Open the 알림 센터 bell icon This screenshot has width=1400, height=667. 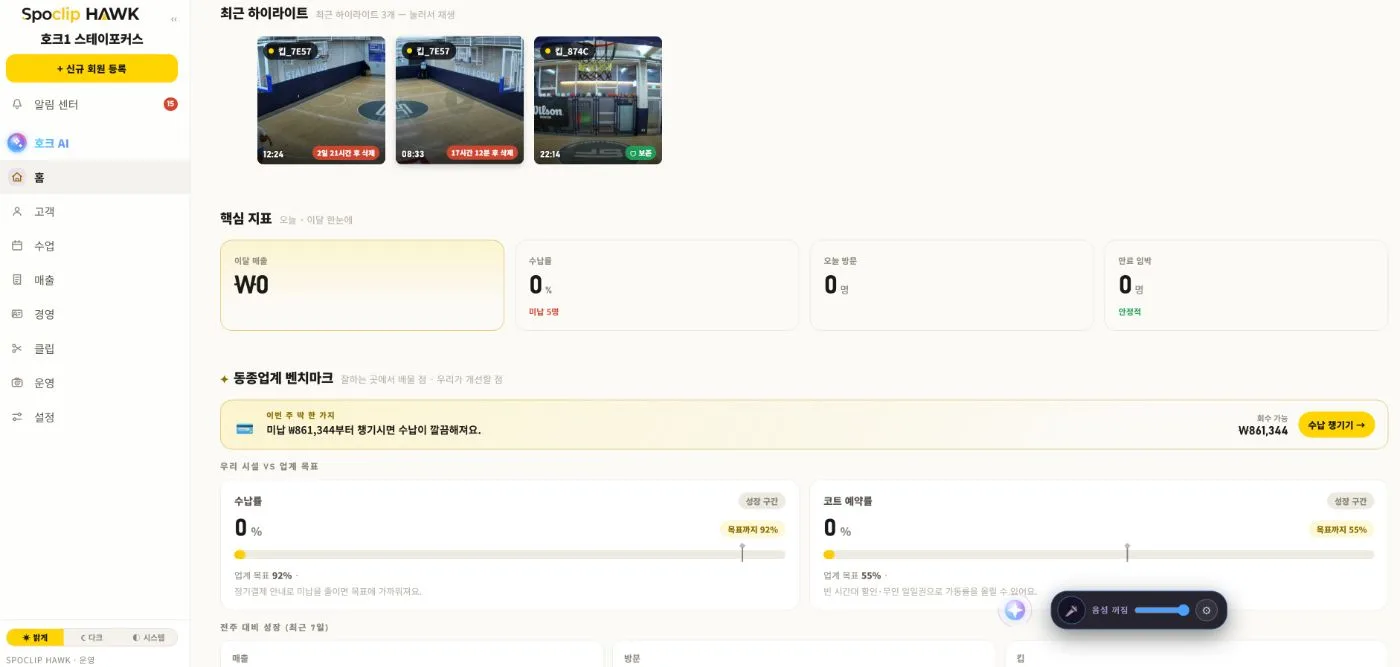click(x=17, y=104)
